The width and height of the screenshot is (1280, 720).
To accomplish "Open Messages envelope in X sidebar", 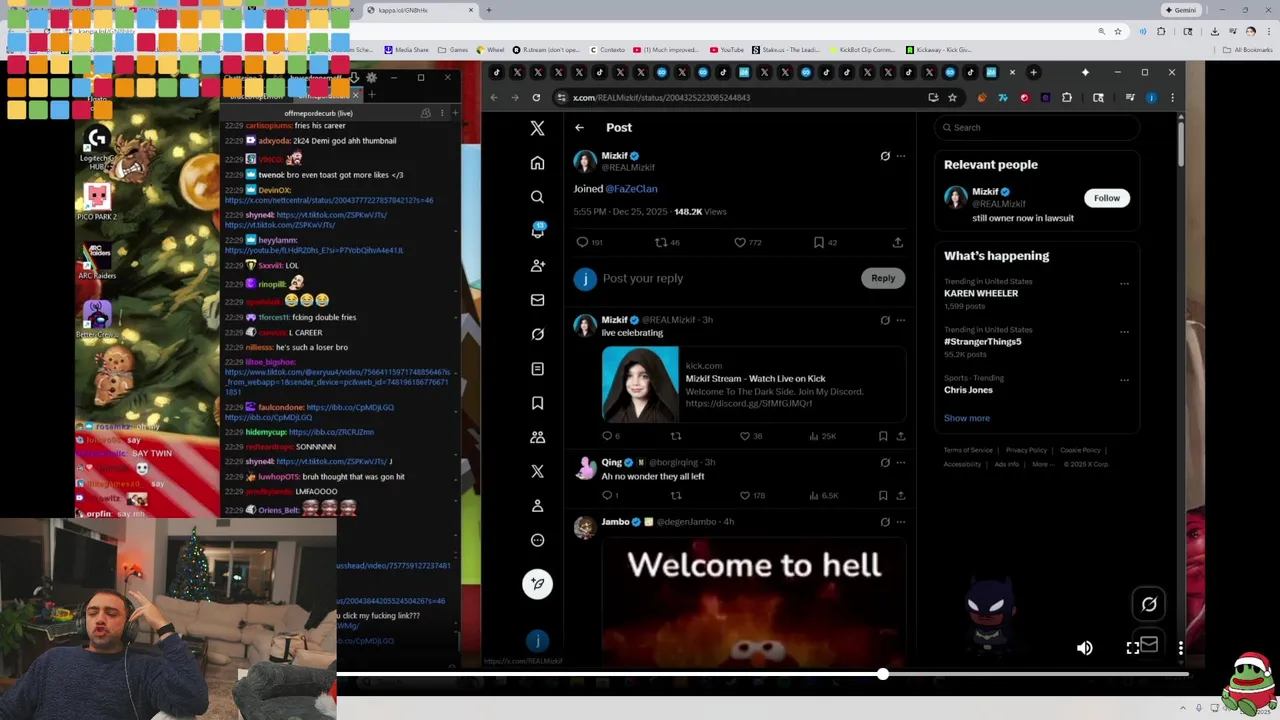I will pyautogui.click(x=537, y=300).
